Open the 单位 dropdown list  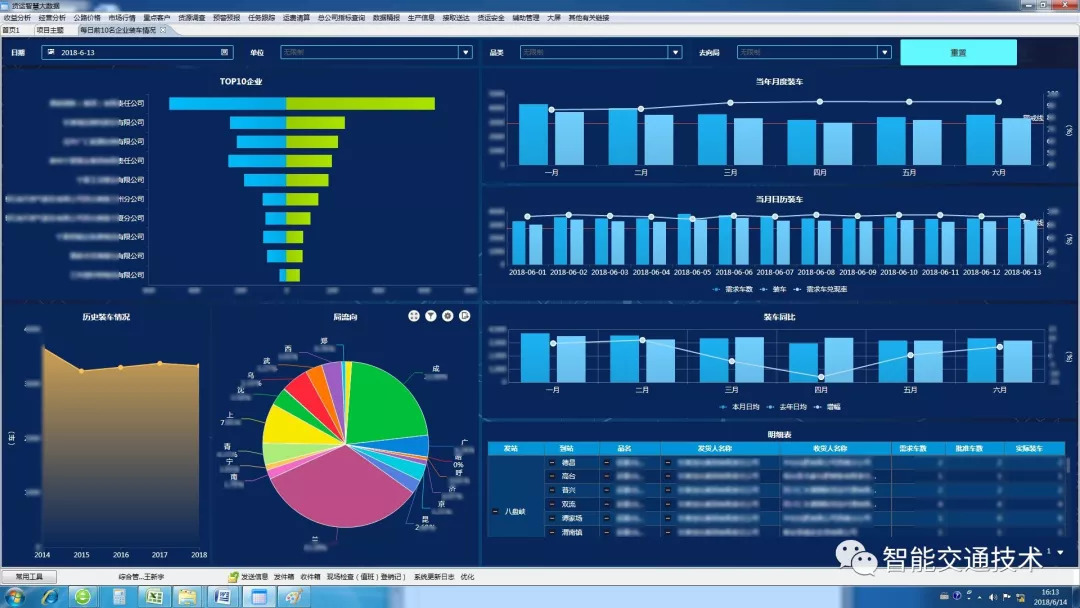pos(466,52)
